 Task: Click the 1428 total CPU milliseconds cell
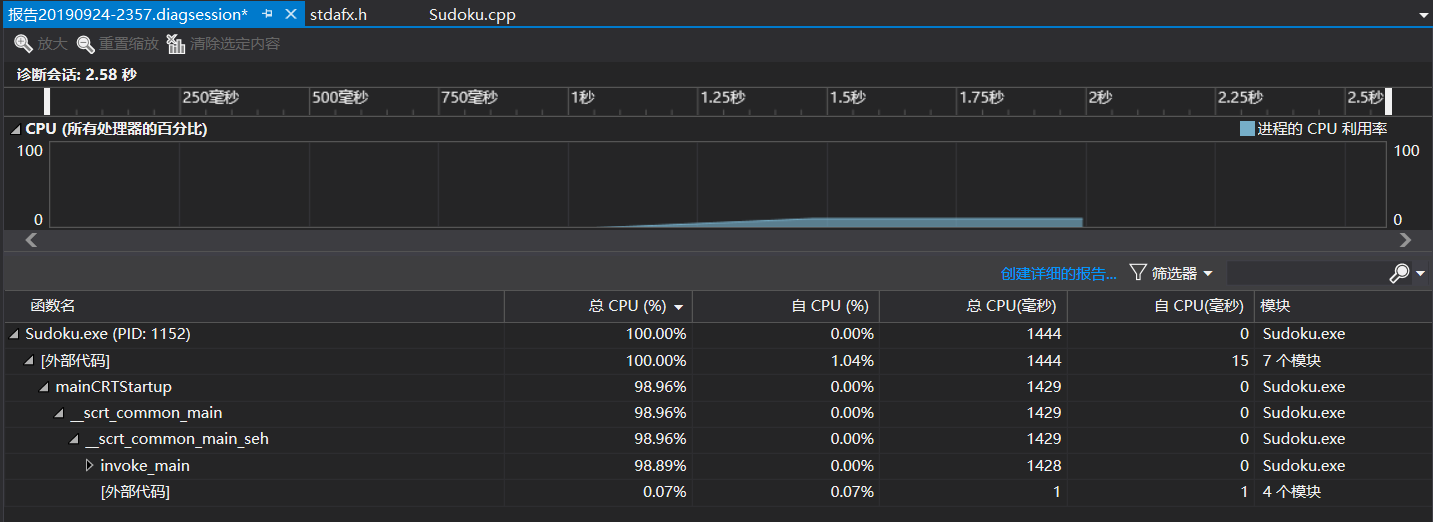tap(1046, 465)
